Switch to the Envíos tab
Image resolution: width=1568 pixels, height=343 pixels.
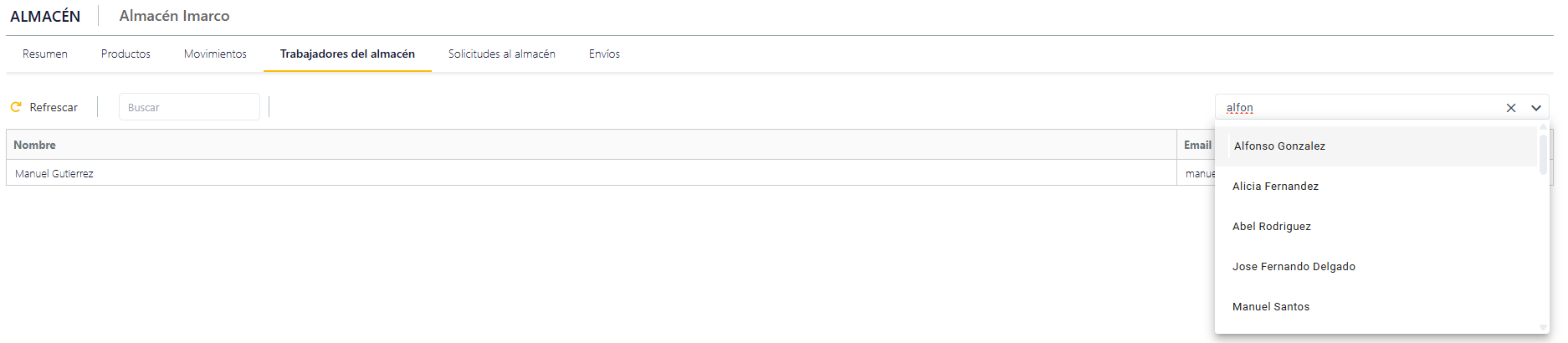click(x=604, y=54)
